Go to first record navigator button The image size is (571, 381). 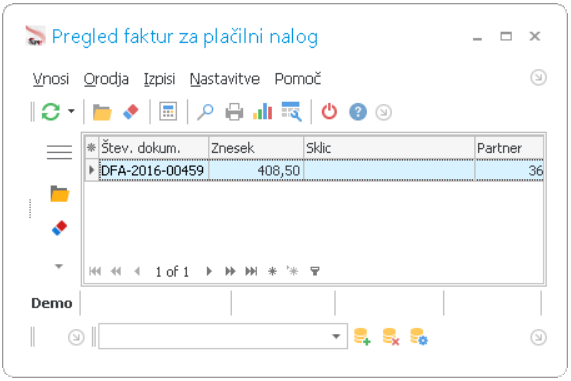pyautogui.click(x=95, y=271)
